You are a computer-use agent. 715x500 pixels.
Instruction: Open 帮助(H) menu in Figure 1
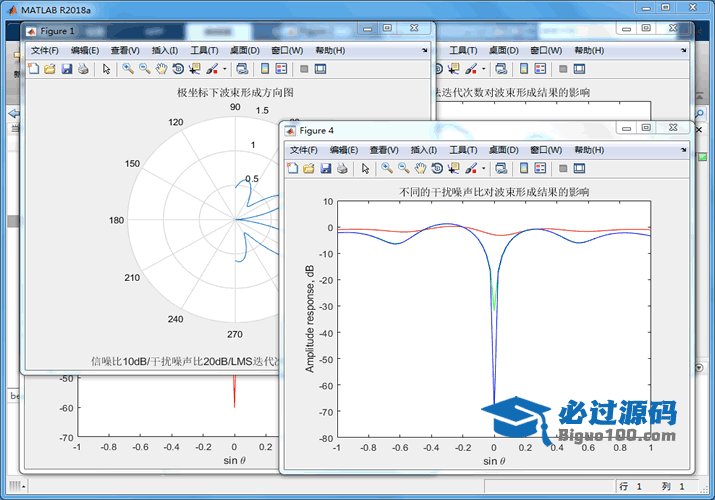pyautogui.click(x=330, y=50)
